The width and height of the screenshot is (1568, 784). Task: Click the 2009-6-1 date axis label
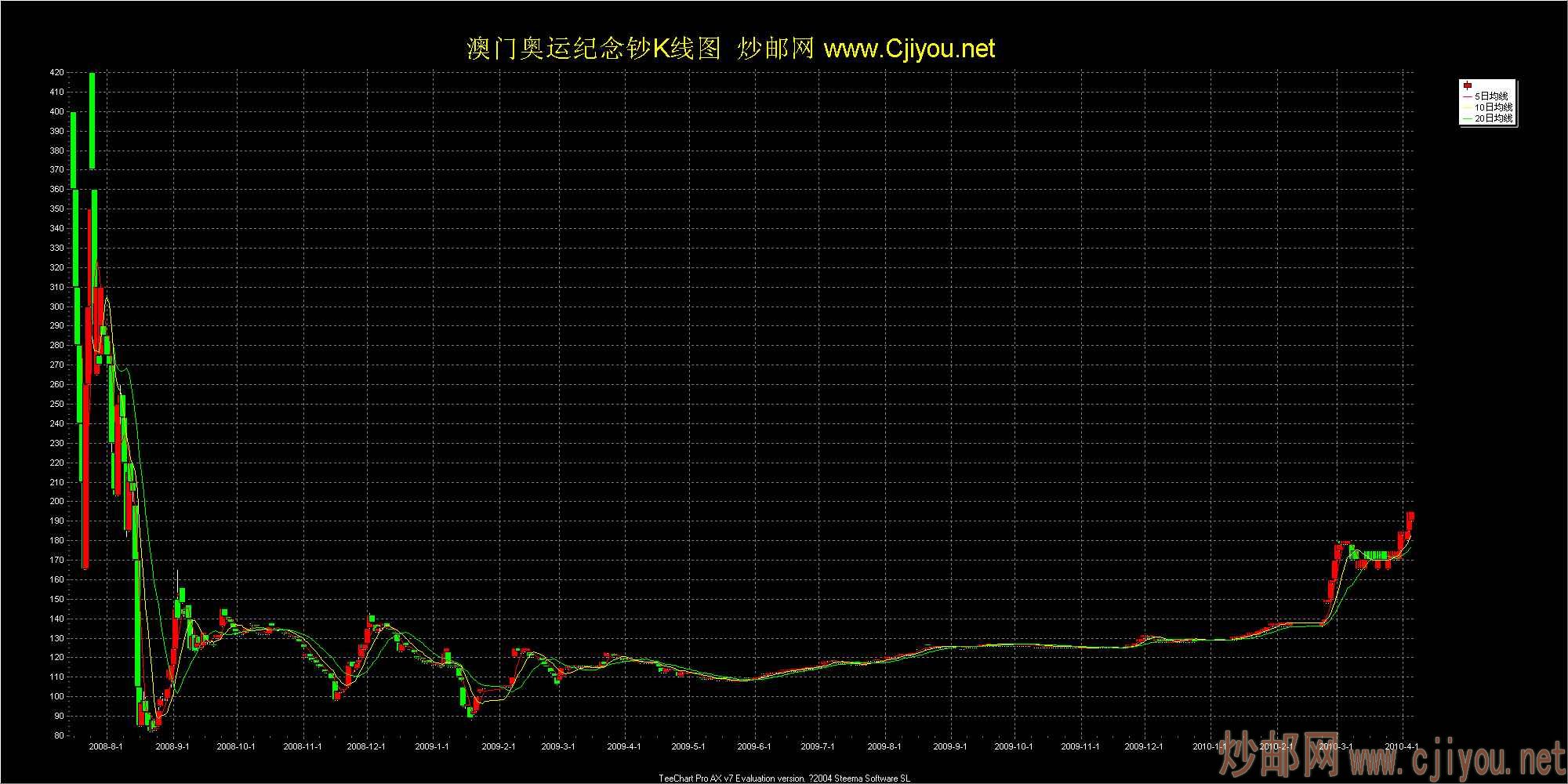(x=755, y=746)
